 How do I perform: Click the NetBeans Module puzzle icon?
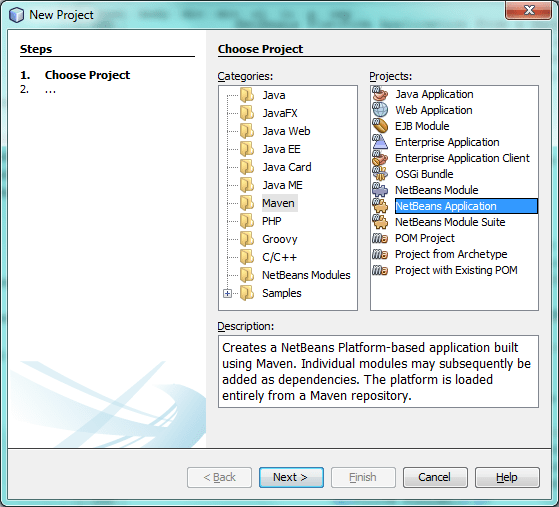(x=380, y=190)
